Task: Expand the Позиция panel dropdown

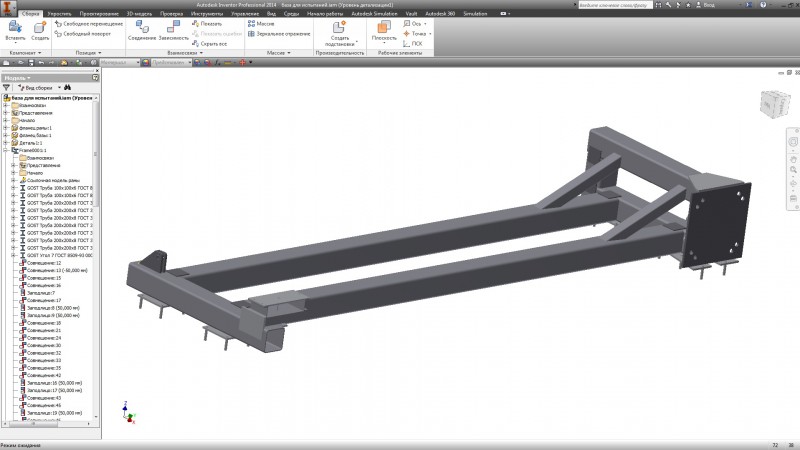Action: tap(88, 53)
